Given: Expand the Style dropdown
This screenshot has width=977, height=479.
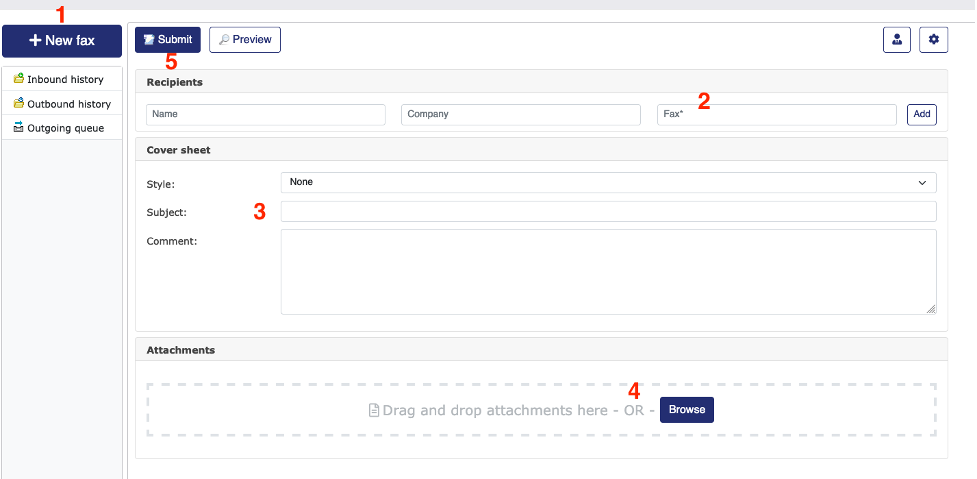Looking at the screenshot, I should 608,182.
